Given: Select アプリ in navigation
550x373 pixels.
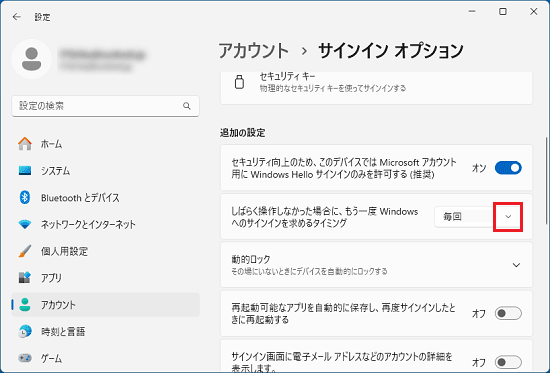Looking at the screenshot, I should coord(105,278).
